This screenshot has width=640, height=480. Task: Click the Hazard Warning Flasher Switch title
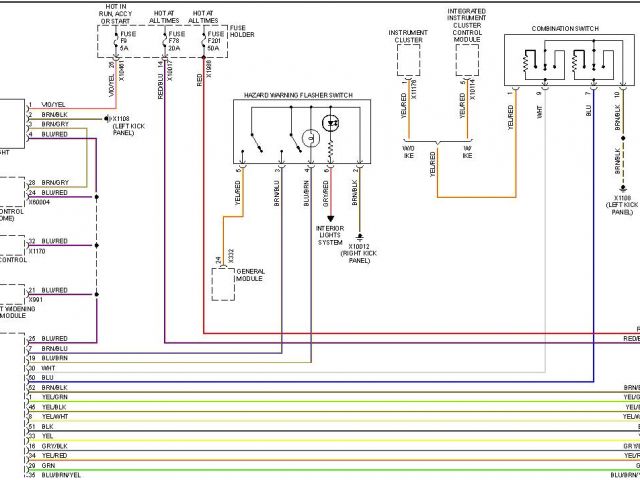(299, 96)
